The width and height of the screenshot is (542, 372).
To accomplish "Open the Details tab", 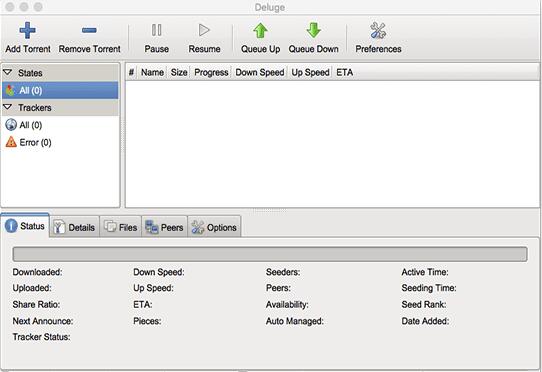I will click(x=75, y=227).
